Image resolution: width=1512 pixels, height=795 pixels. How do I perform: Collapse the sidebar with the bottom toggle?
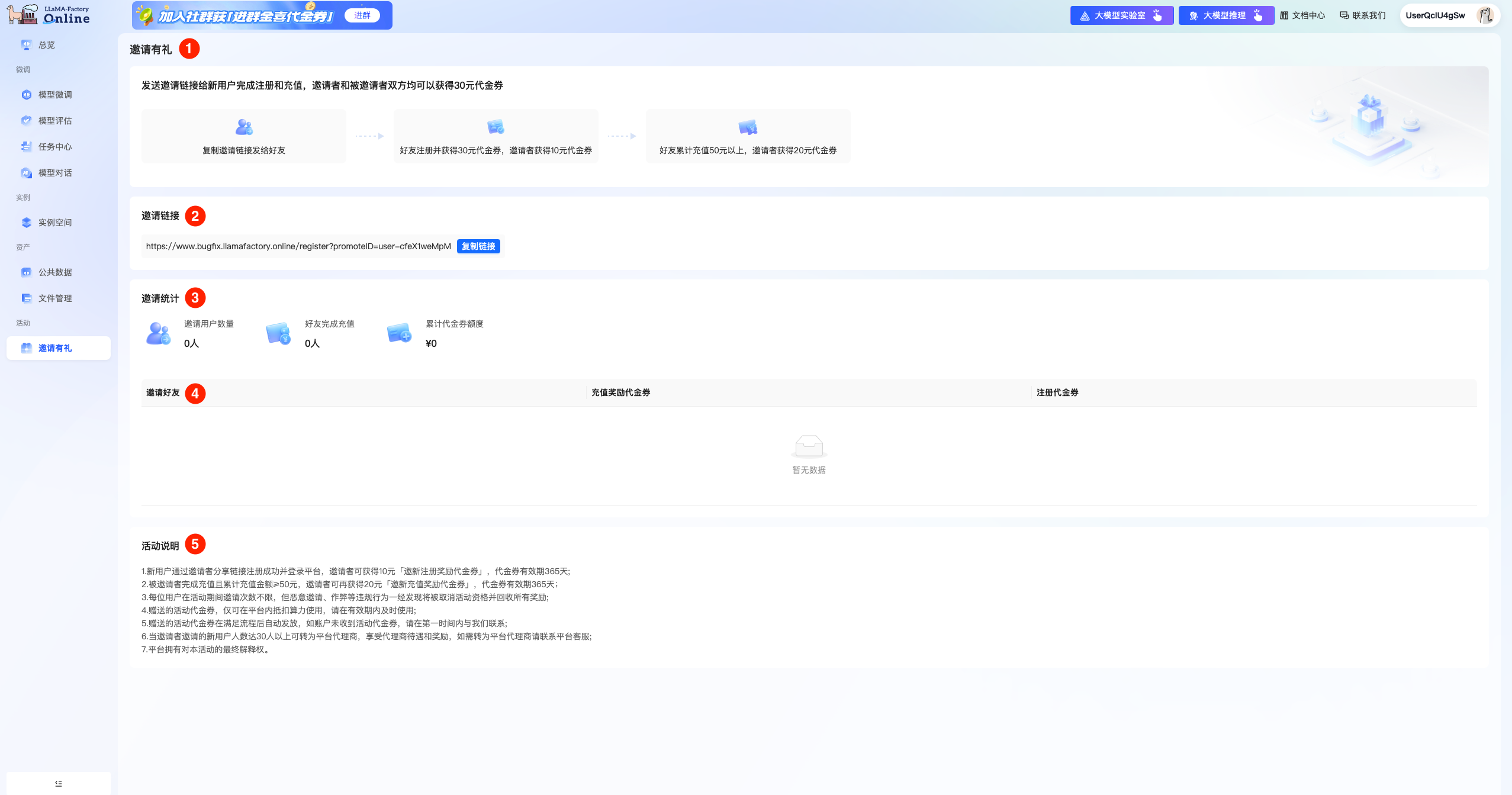[x=58, y=783]
